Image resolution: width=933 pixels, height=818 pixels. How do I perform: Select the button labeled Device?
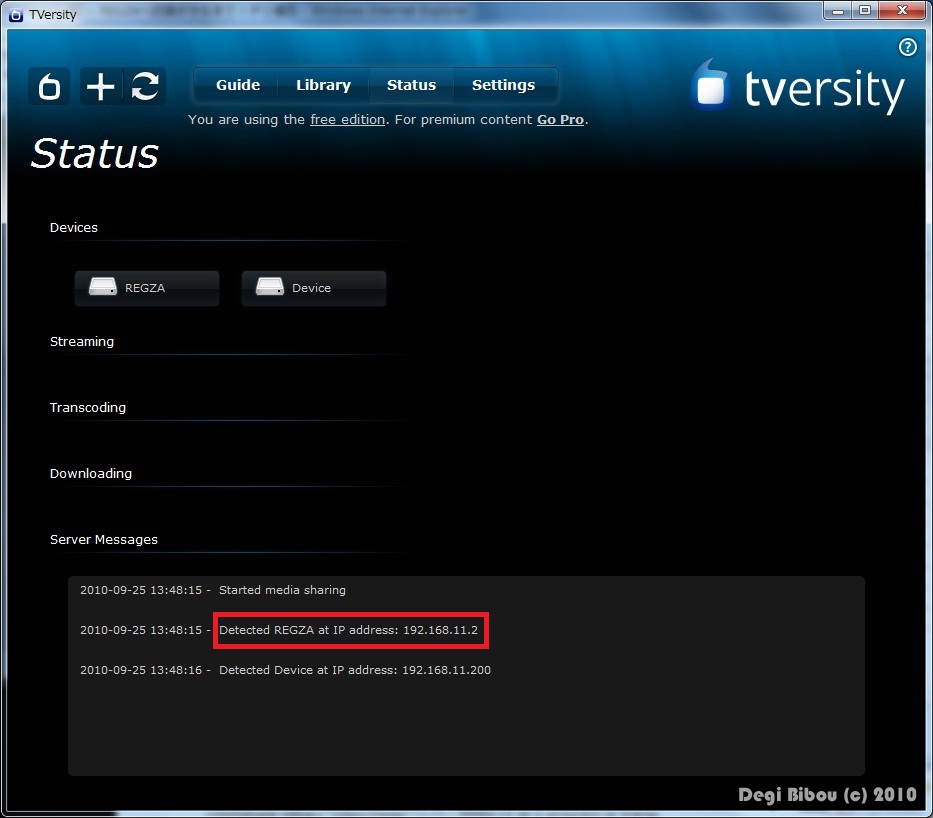click(314, 288)
